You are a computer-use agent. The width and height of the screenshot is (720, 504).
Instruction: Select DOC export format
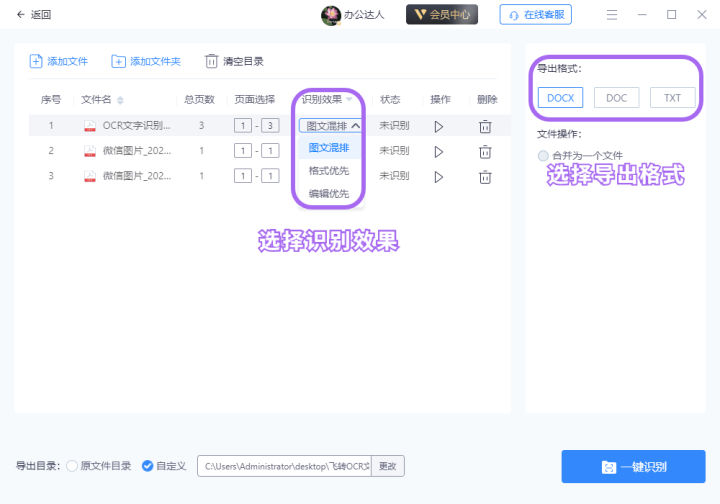616,98
